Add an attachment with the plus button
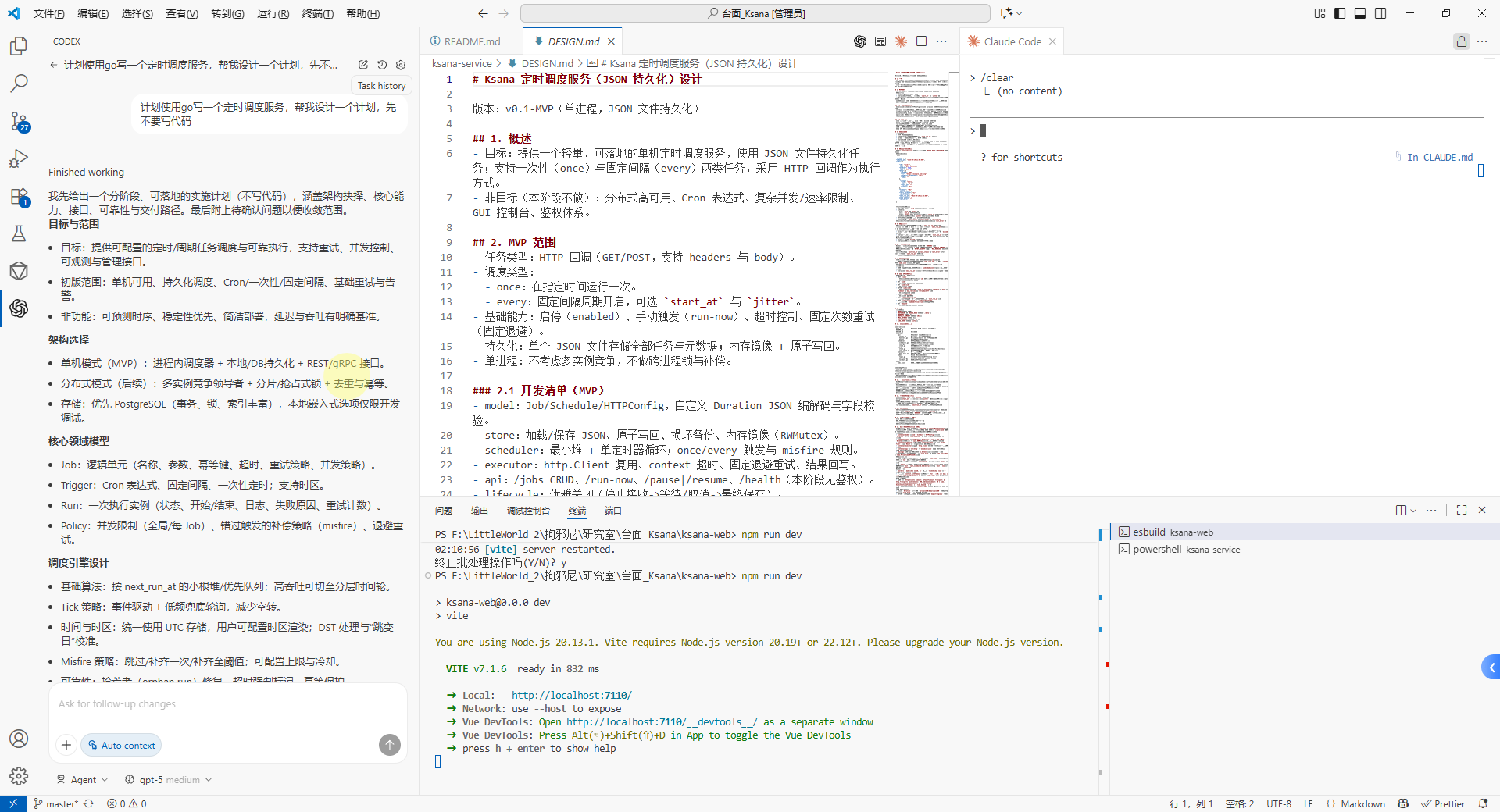The width and height of the screenshot is (1500, 812). [66, 745]
